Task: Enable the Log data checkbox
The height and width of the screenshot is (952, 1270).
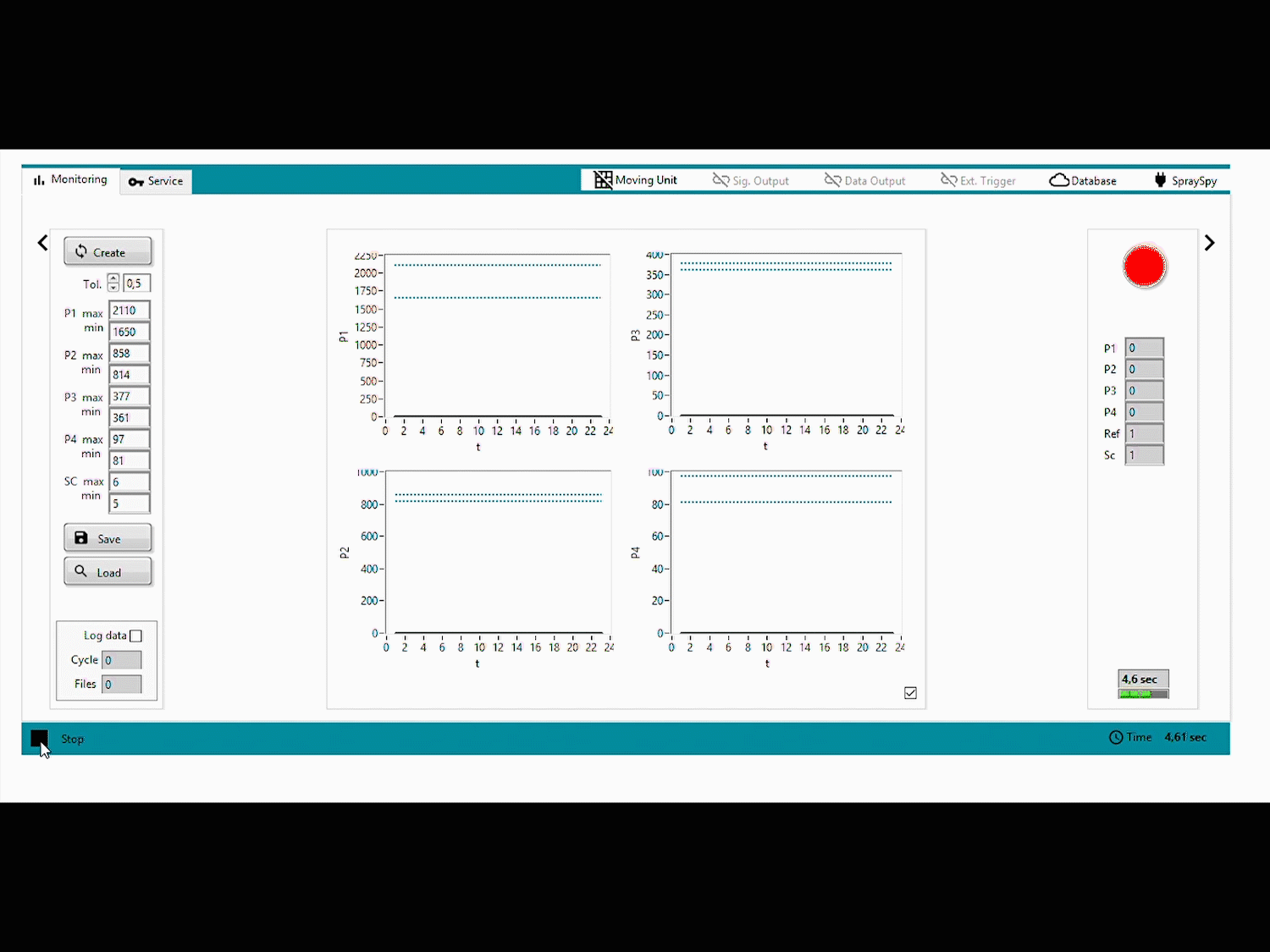Action: click(x=135, y=636)
